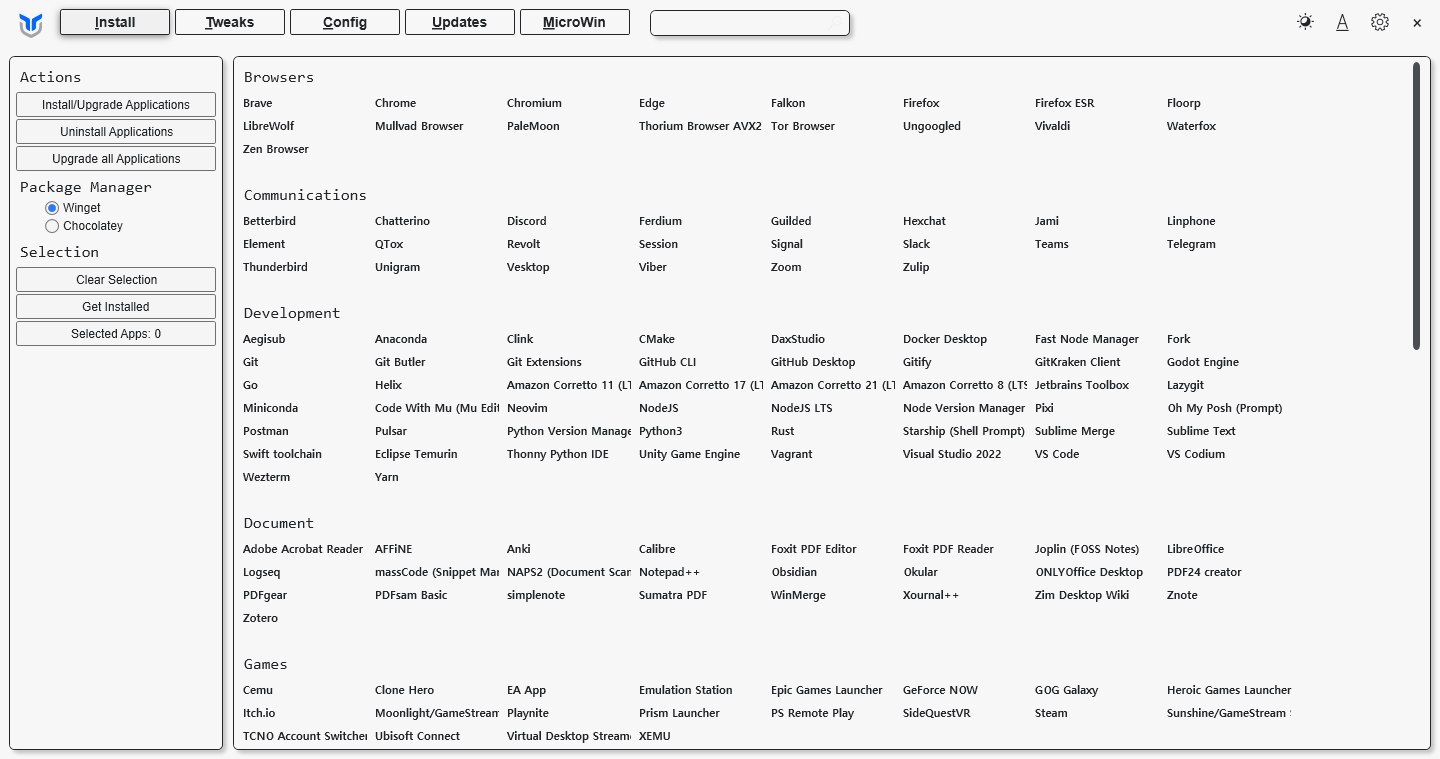Click the Clear Selection button
This screenshot has height=759, width=1440.
click(x=116, y=280)
